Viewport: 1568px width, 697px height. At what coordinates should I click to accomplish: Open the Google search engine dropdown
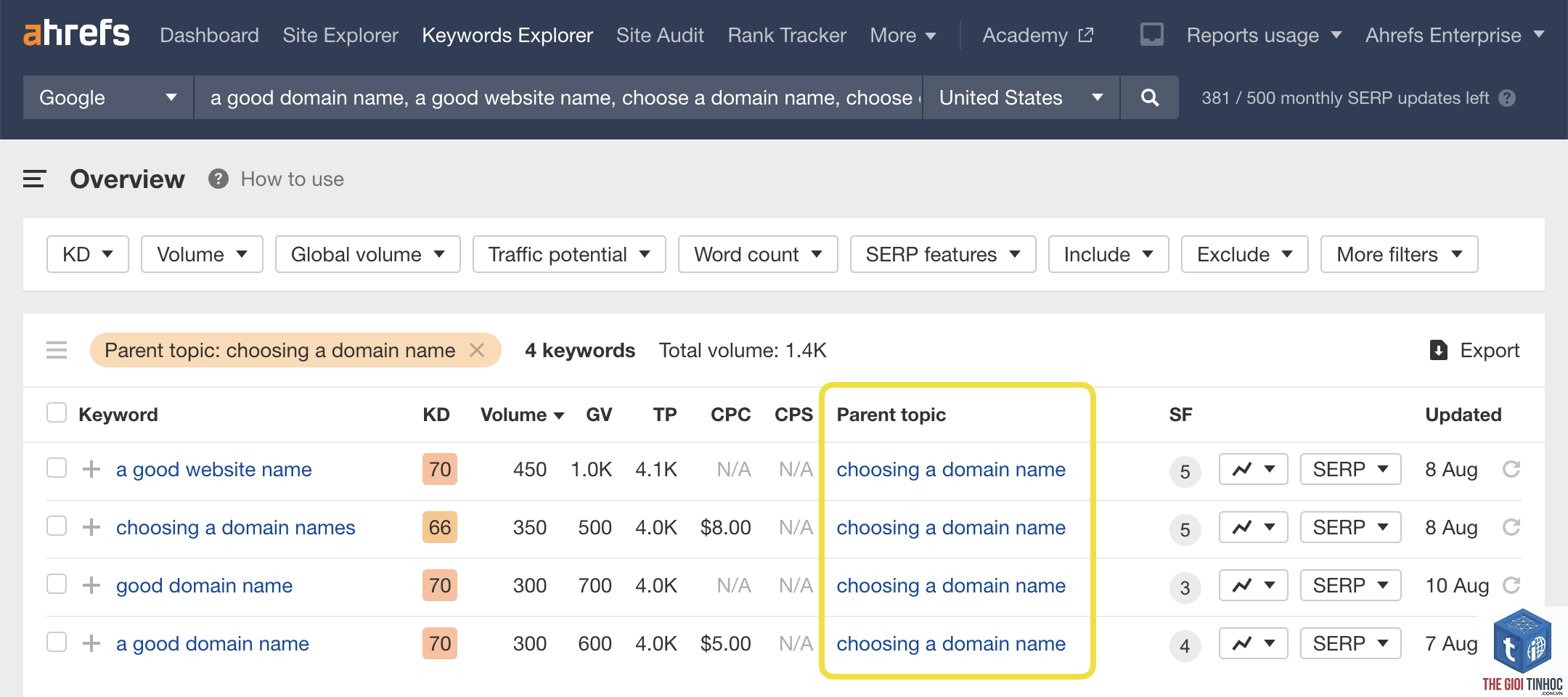108,97
